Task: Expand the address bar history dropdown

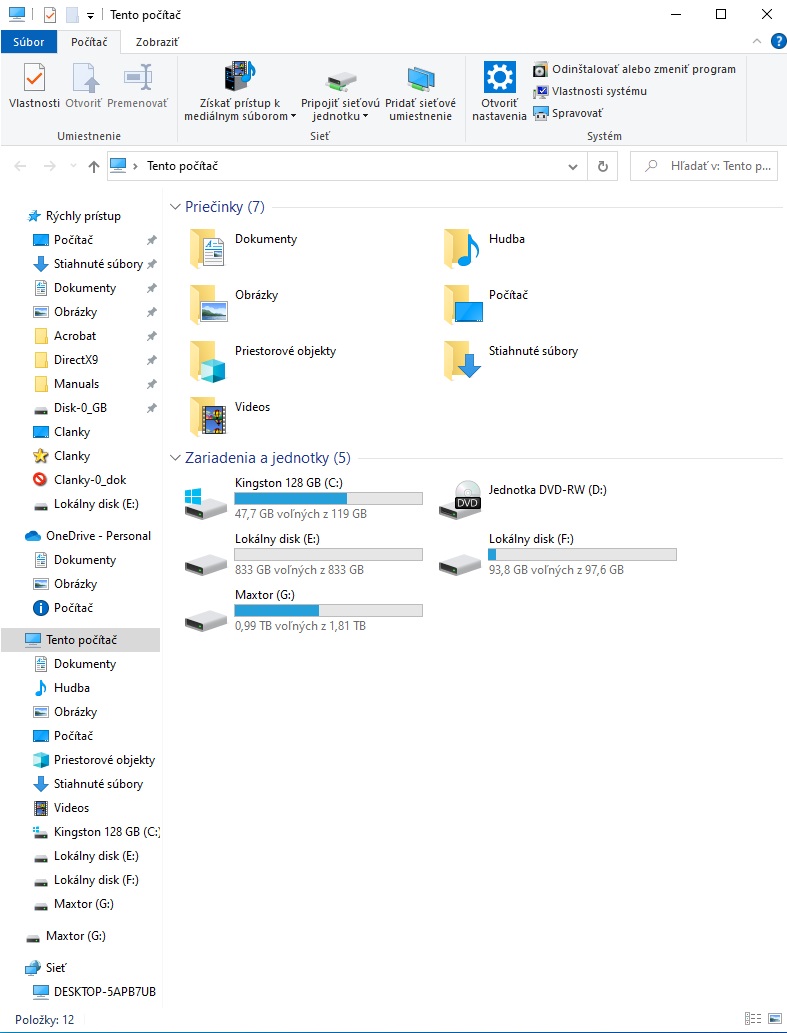Action: click(573, 167)
